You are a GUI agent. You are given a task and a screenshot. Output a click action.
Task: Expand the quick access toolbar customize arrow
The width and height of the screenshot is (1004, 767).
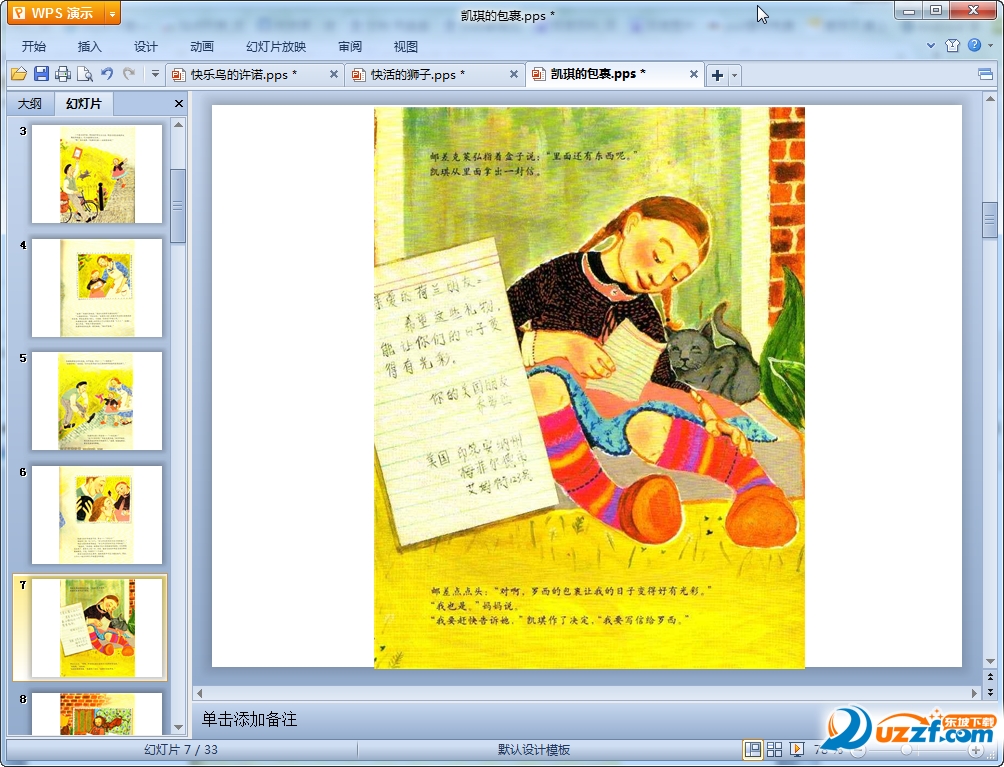pos(155,74)
